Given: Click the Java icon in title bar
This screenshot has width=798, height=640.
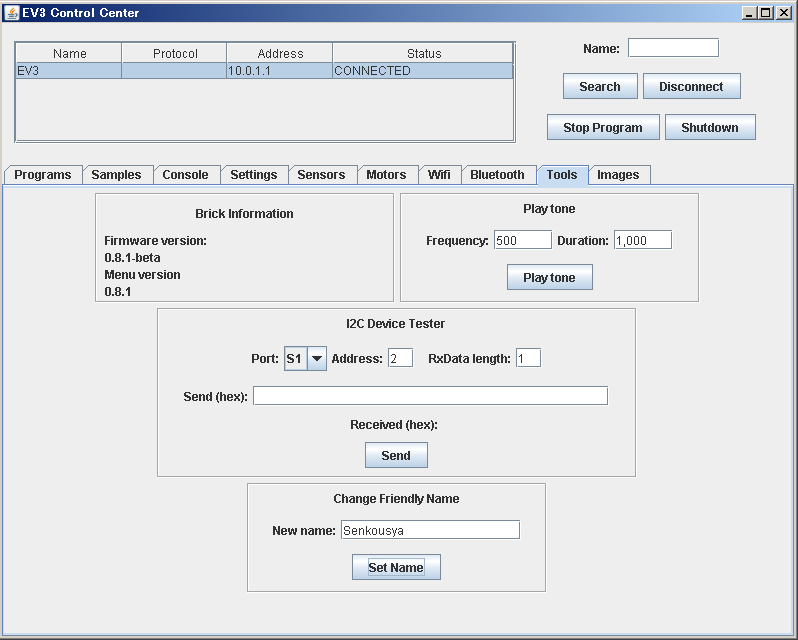Looking at the screenshot, I should (x=11, y=13).
